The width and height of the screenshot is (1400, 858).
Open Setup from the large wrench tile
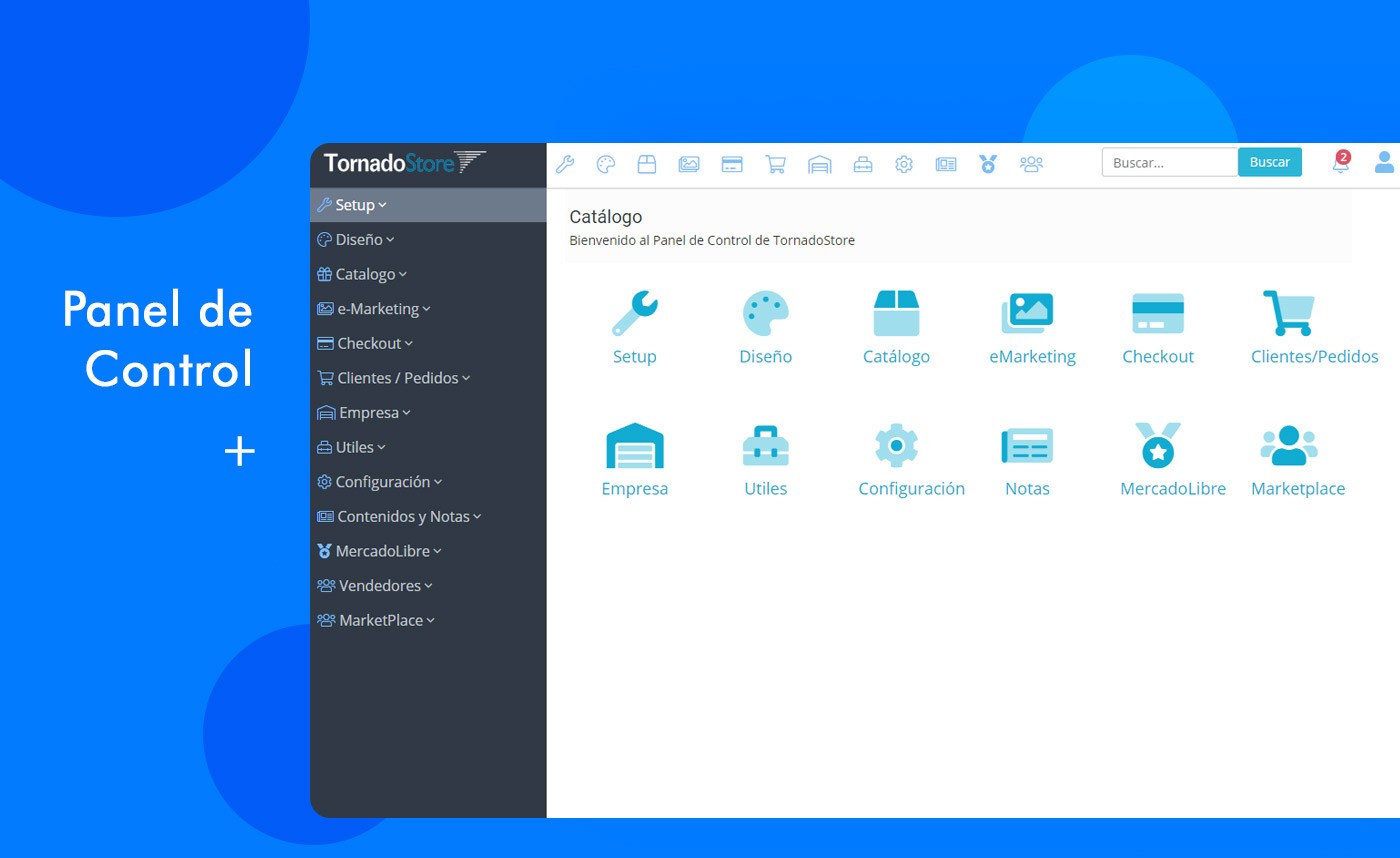635,328
